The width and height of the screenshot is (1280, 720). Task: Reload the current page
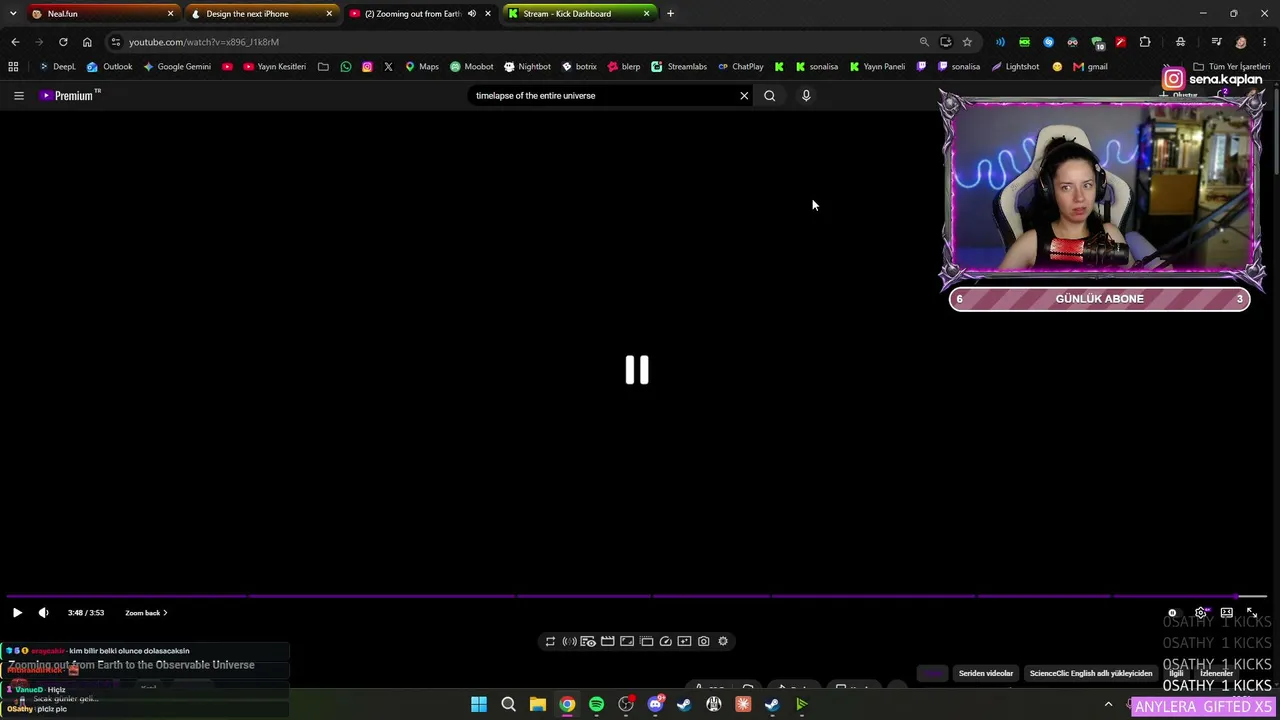coord(63,42)
